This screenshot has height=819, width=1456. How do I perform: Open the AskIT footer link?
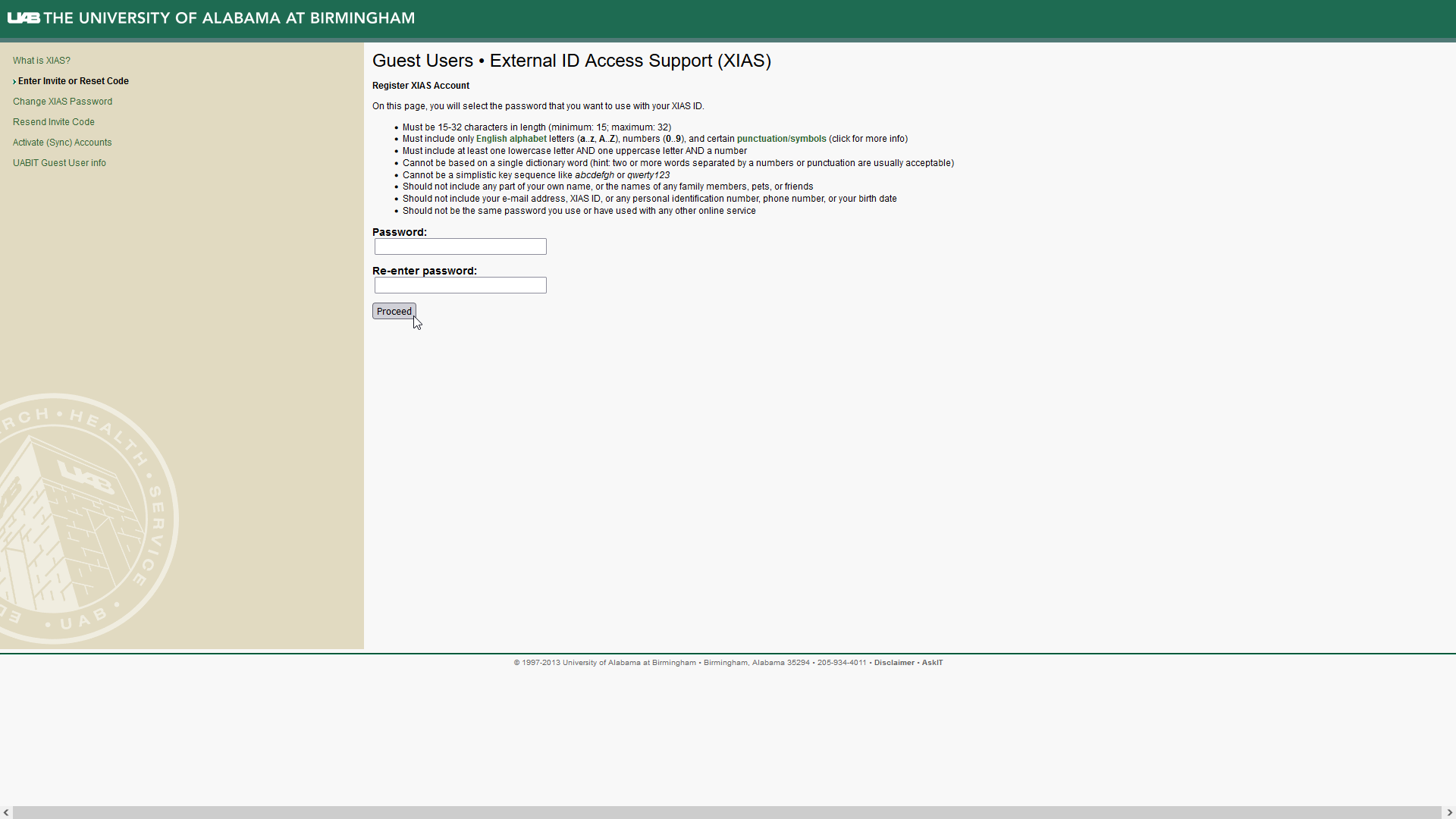(x=932, y=663)
